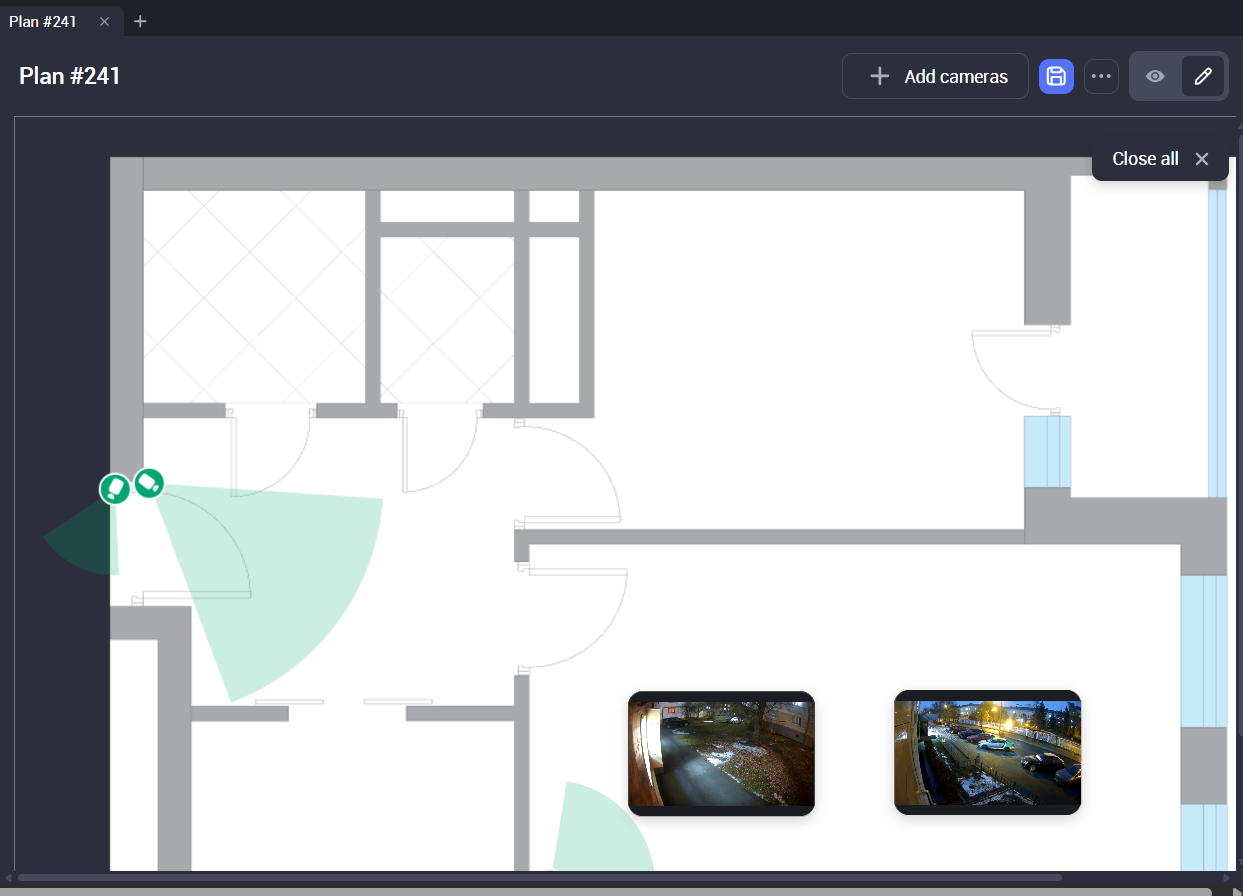
Task: Open the parking lot camera preview thumbnail
Action: (987, 752)
